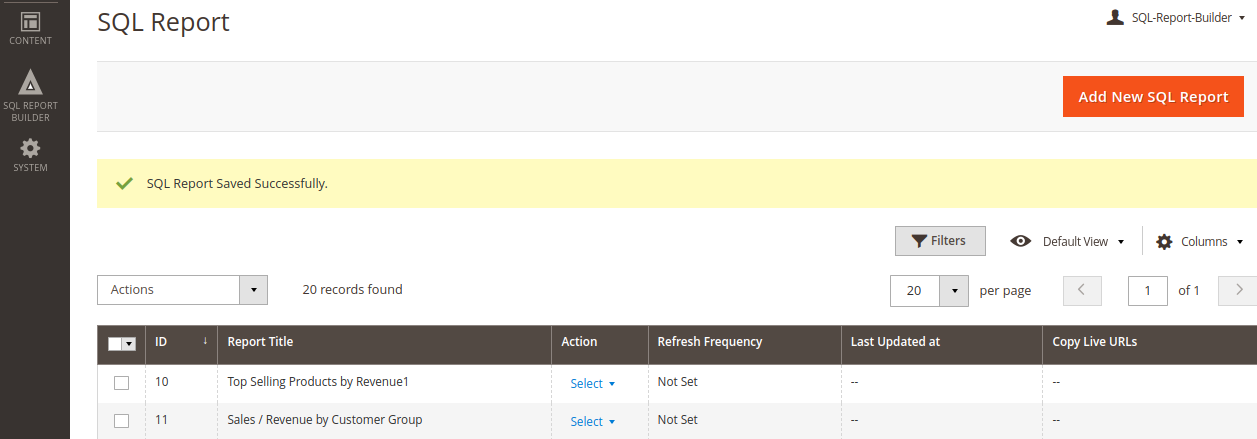
Task: Open the SQL-Report-Builder user dropdown
Action: pos(1176,17)
